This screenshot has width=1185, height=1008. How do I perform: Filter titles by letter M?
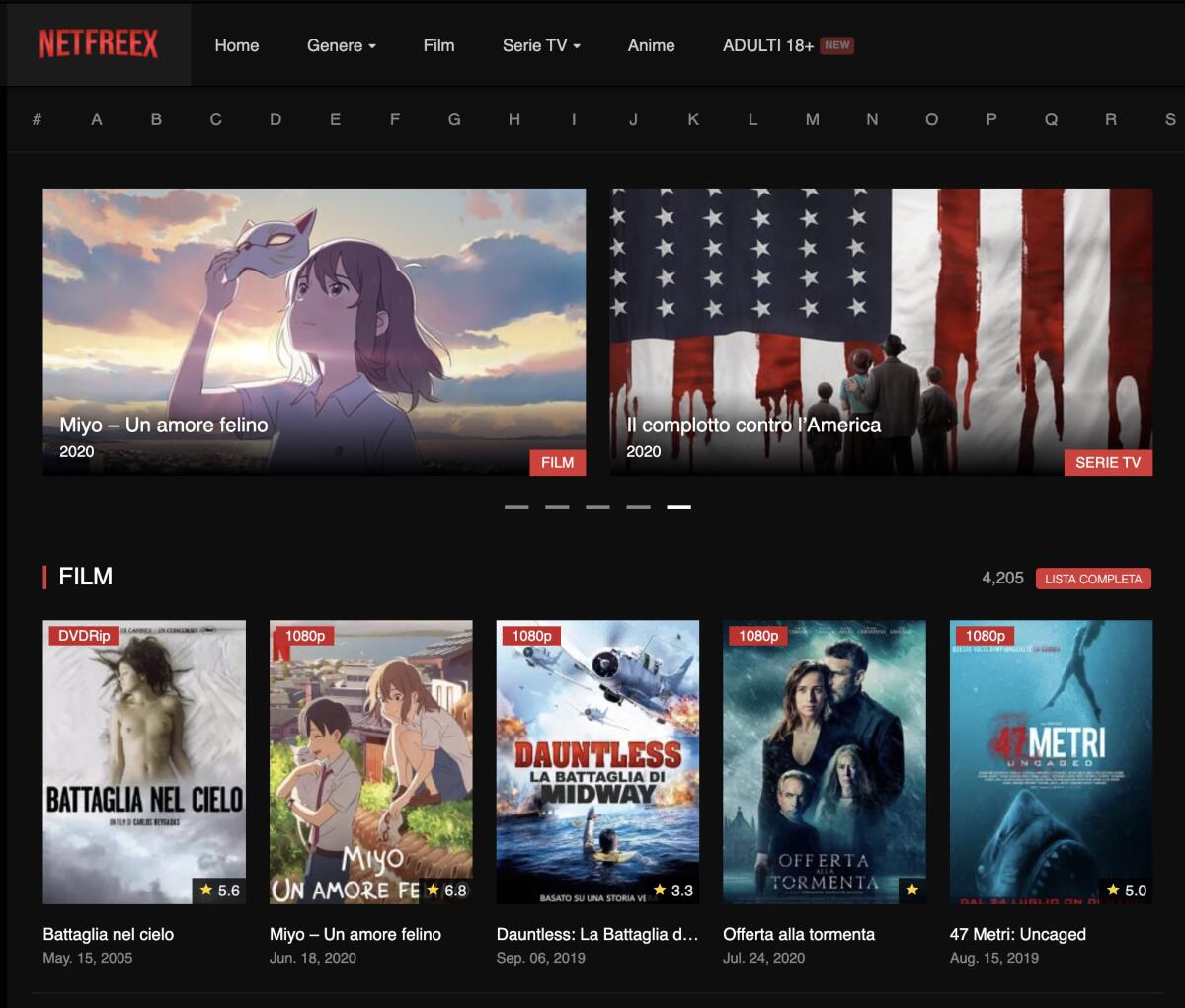point(812,119)
